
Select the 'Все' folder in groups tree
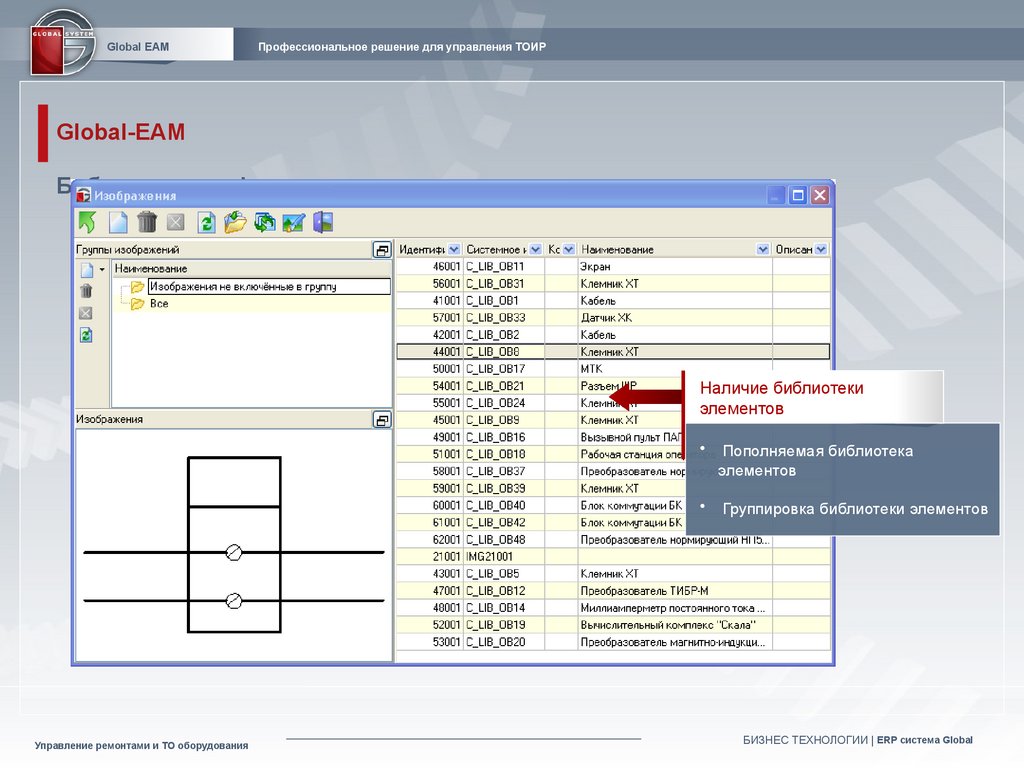(158, 304)
